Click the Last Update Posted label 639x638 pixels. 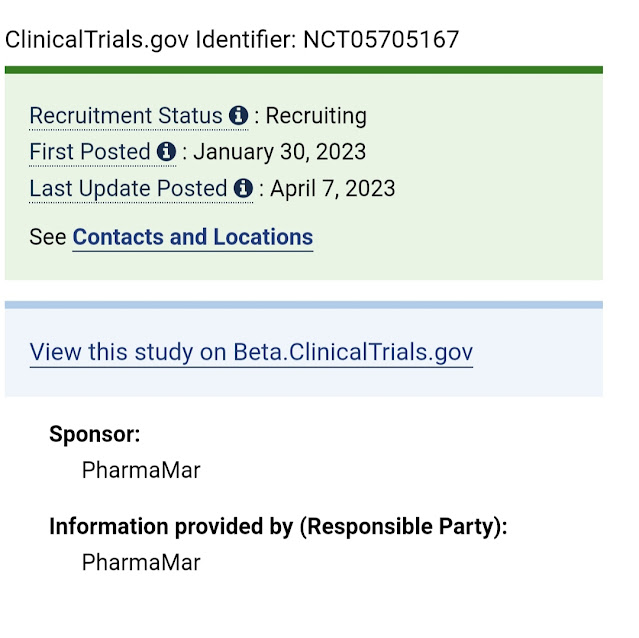point(128,188)
